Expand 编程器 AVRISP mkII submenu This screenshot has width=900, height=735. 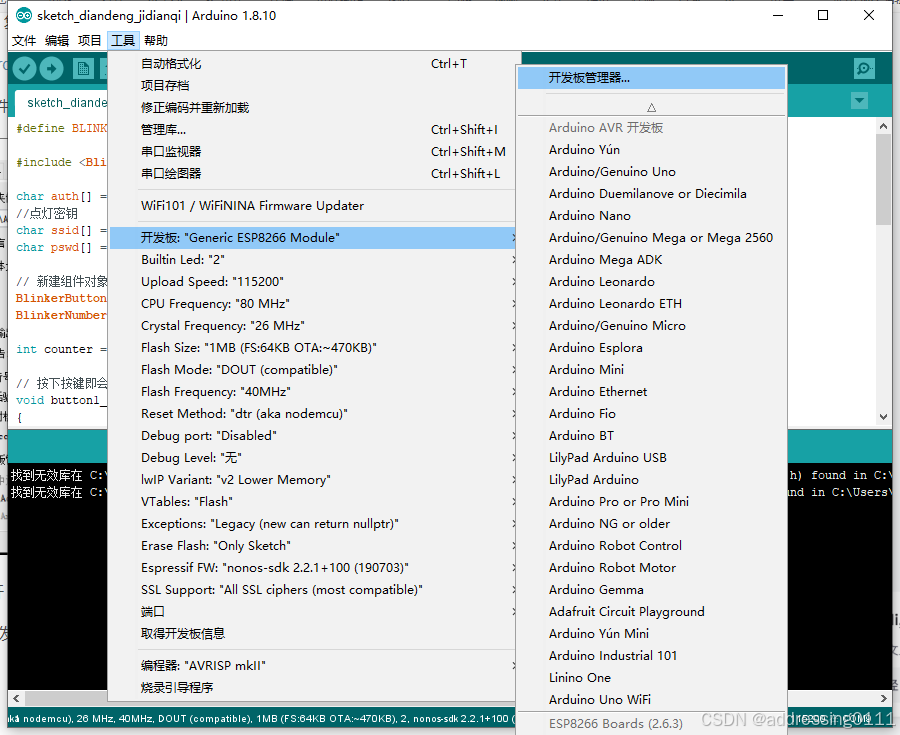click(312, 666)
